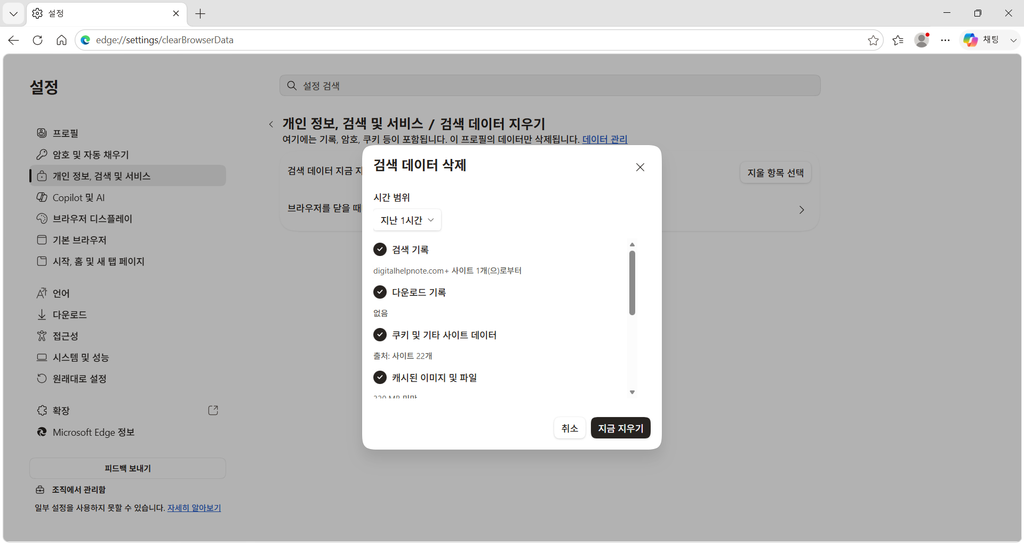
Task: Click the '출처: 사이트 22개' text
Action: (x=403, y=356)
